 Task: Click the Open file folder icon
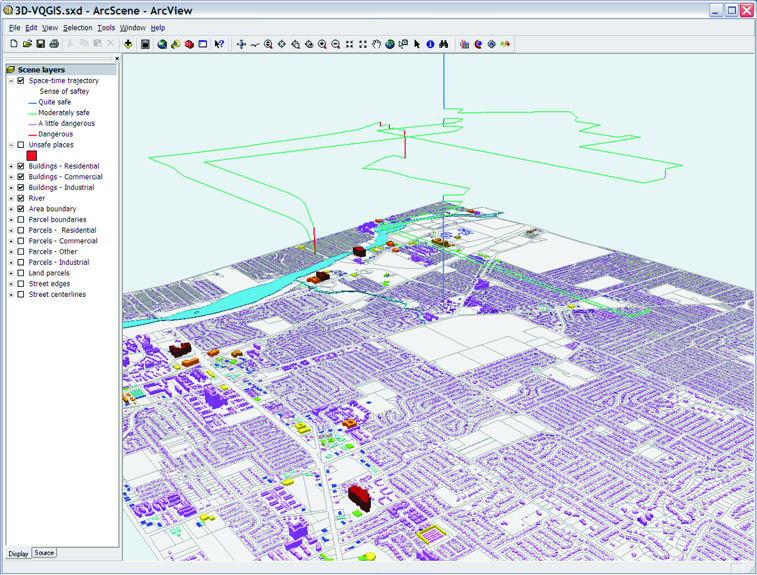point(27,44)
